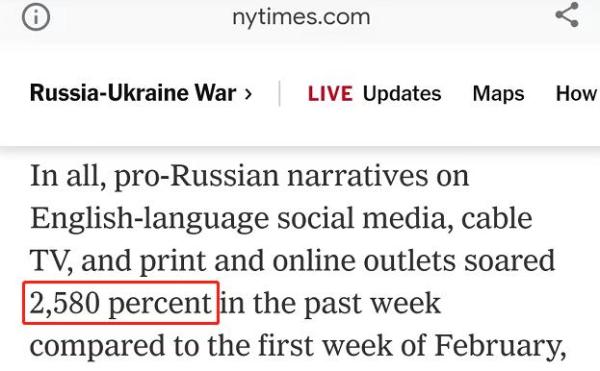Click the word soared in the paragraph
Screen dimensions: 600x371
pos(509,260)
